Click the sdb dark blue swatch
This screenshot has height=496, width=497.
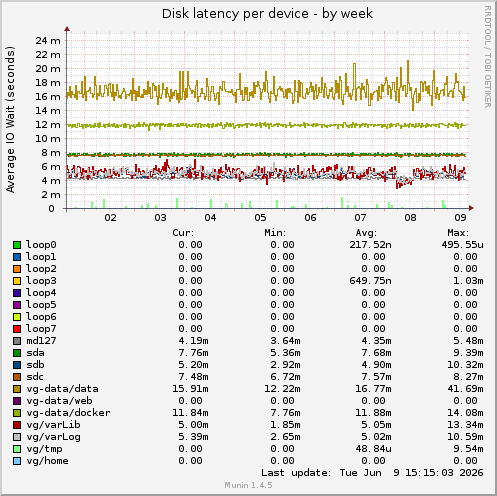pyautogui.click(x=17, y=365)
